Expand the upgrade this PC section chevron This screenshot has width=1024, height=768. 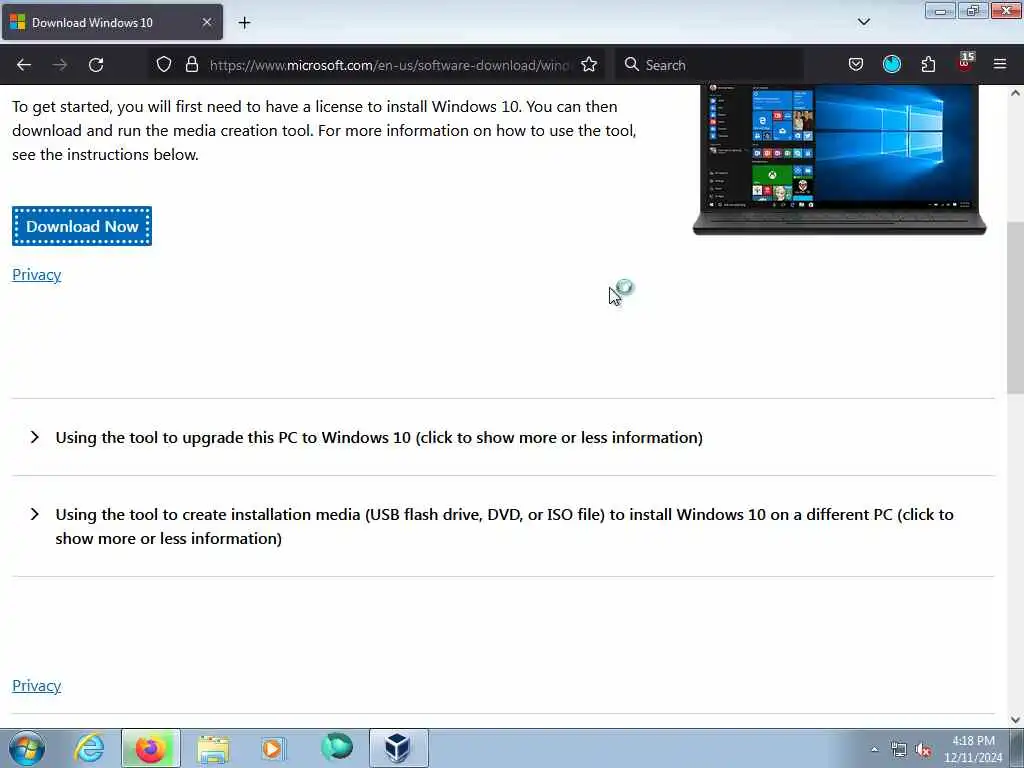click(x=35, y=438)
